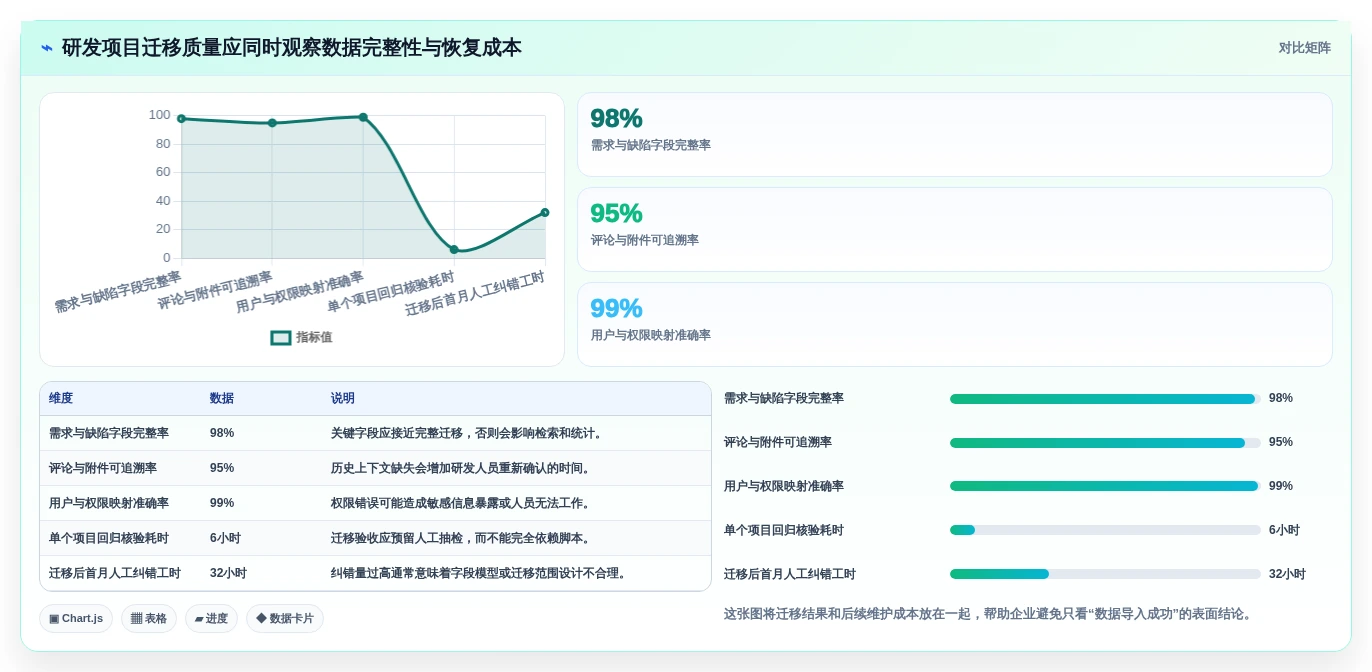The width and height of the screenshot is (1372, 672).
Task: Click the 对比矩阵 label in header
Action: coord(1304,48)
